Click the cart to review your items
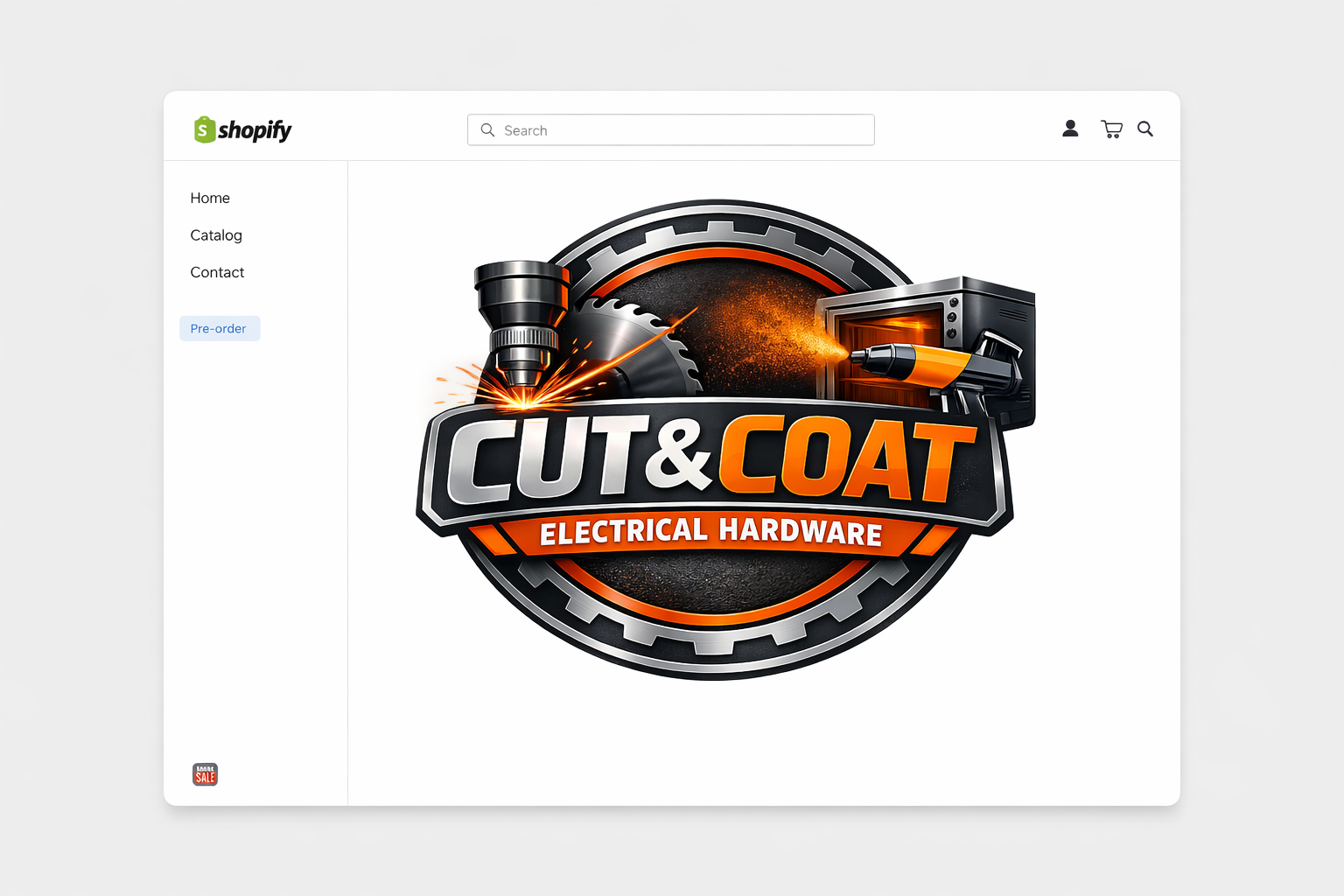Screen dimensions: 1344x896 (x=1111, y=129)
